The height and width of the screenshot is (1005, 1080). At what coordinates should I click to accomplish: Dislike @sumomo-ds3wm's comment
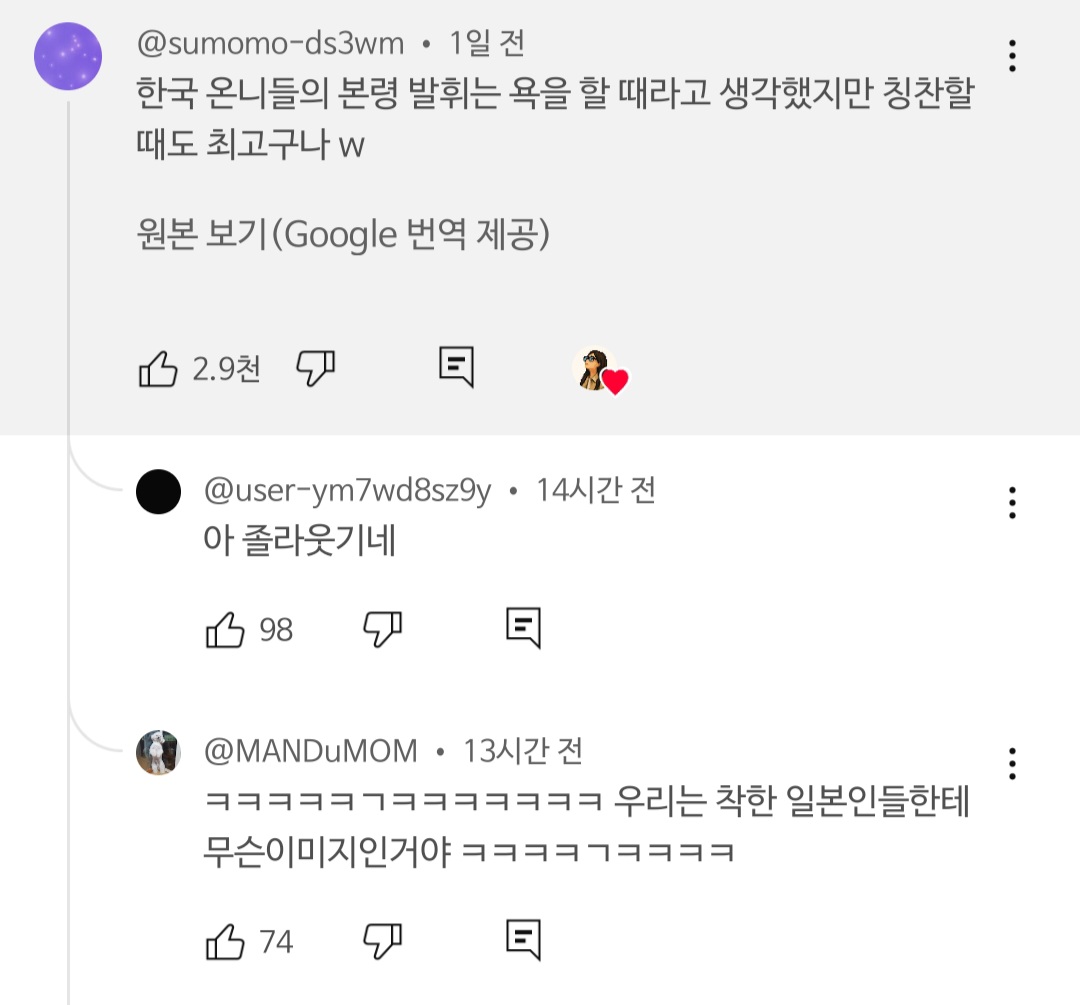point(315,368)
